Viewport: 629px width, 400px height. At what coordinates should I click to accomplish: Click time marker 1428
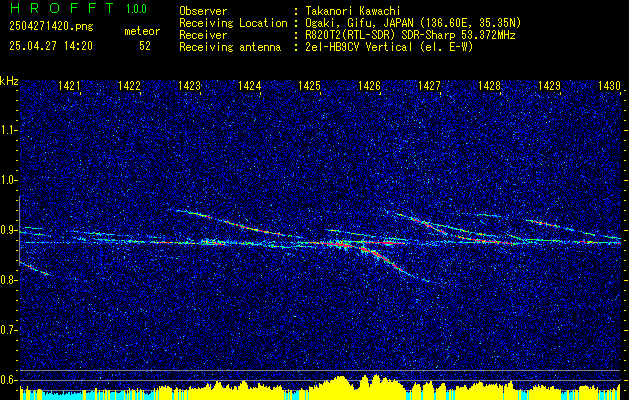(489, 85)
